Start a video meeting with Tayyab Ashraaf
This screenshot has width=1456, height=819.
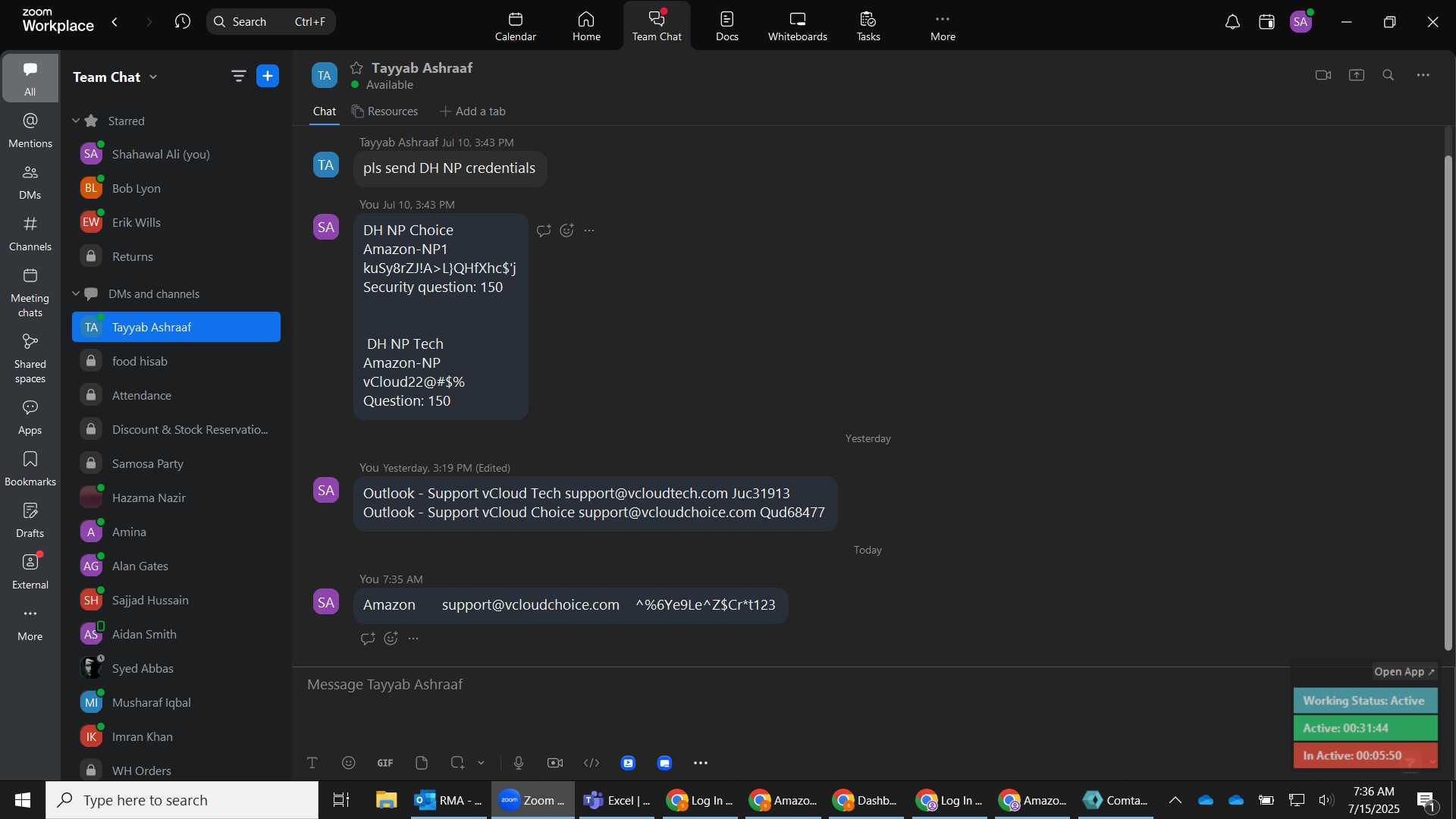click(1323, 75)
